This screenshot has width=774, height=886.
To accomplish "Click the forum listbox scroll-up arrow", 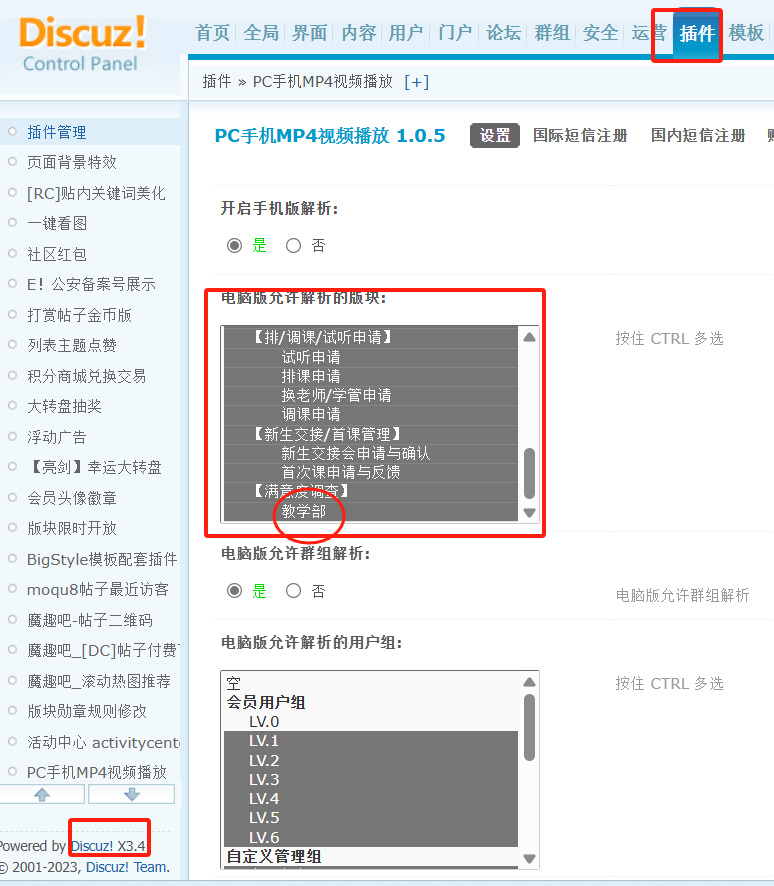I will click(x=529, y=337).
